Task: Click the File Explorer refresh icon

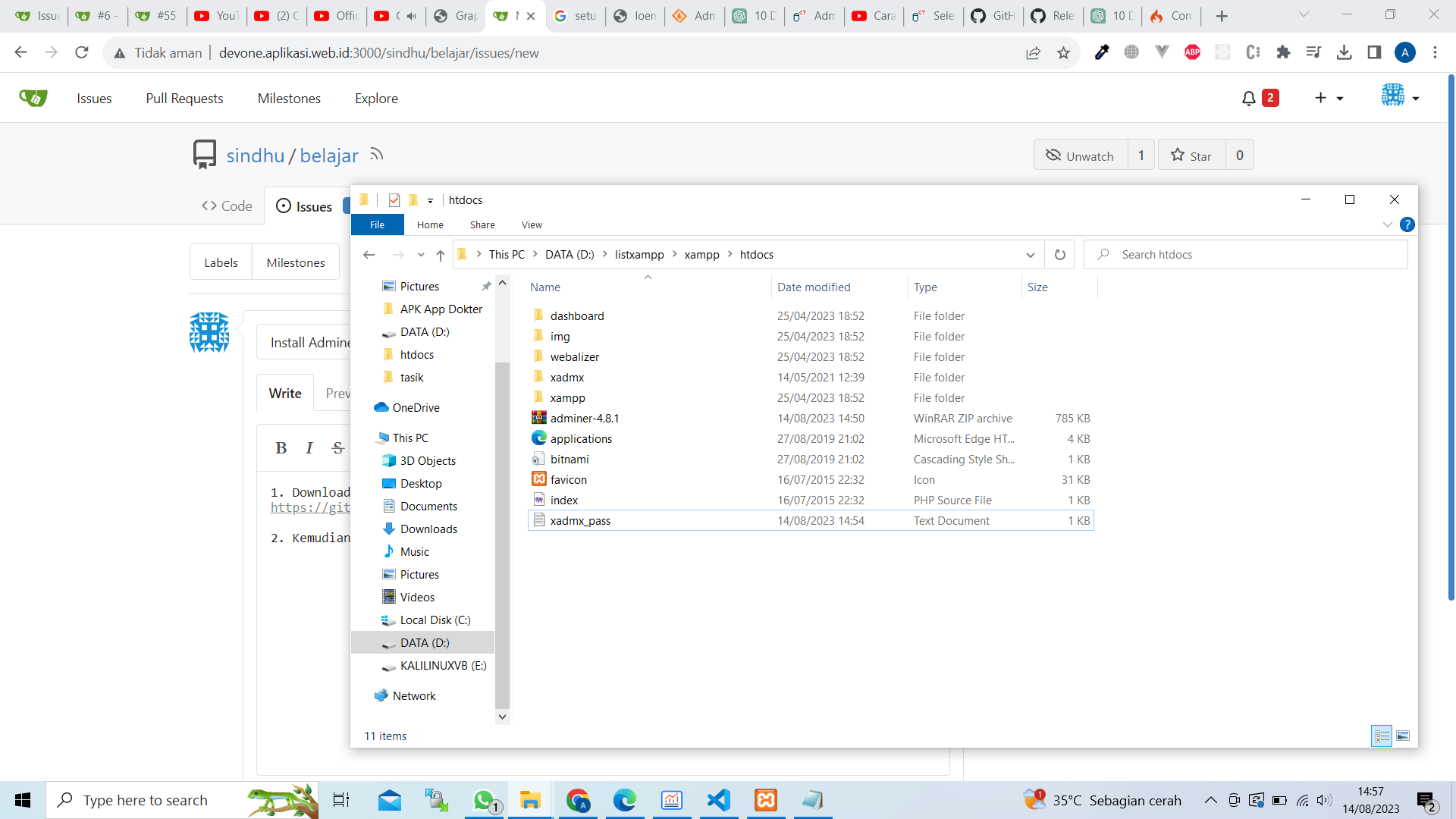Action: (x=1059, y=255)
